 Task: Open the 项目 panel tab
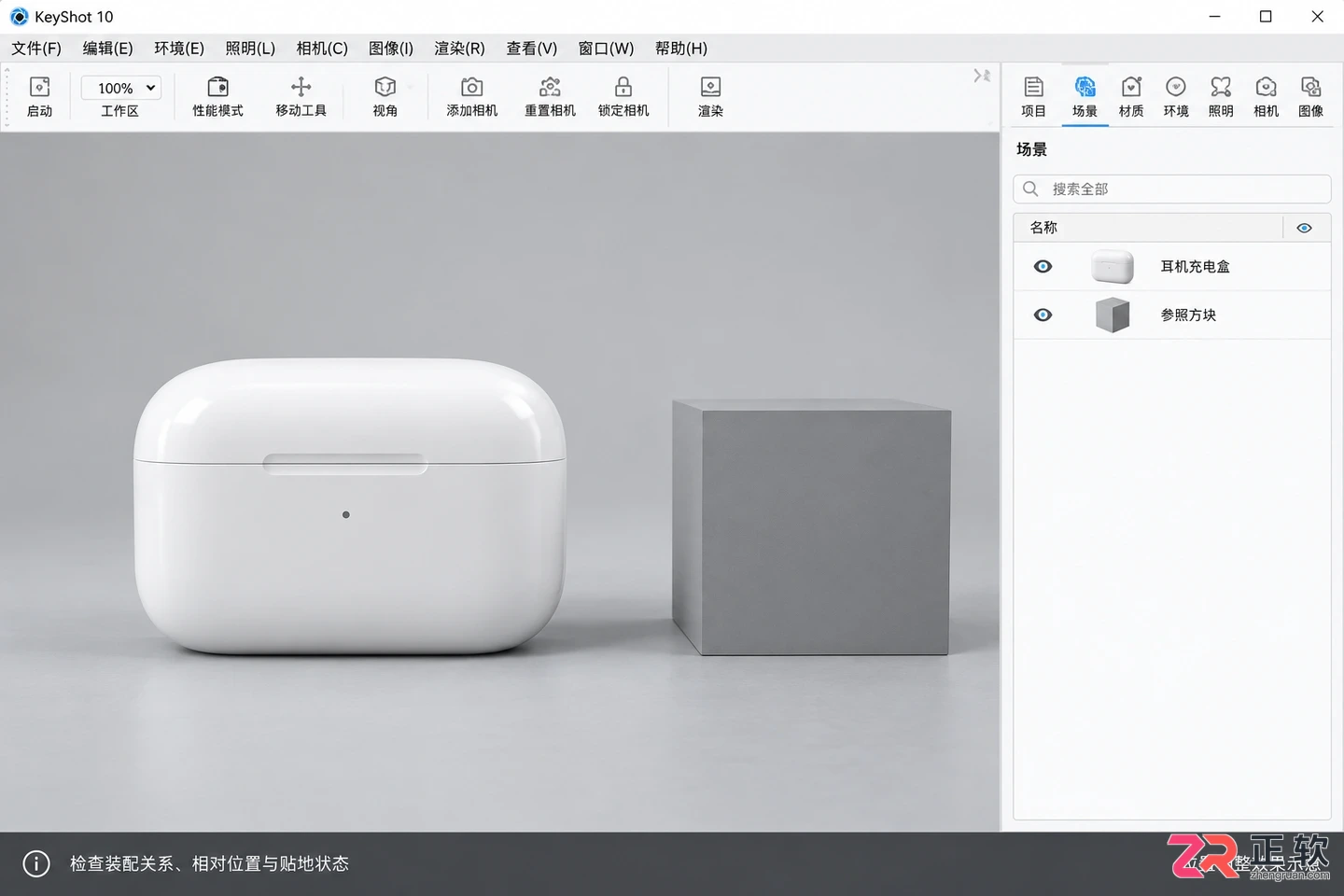click(1033, 97)
